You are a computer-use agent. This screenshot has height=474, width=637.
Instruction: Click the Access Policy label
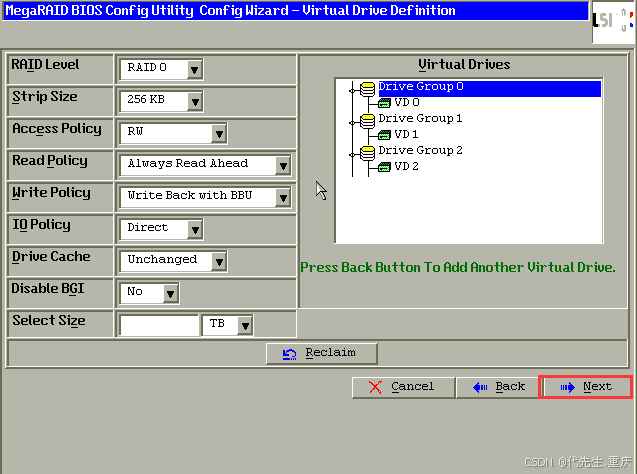(x=56, y=129)
